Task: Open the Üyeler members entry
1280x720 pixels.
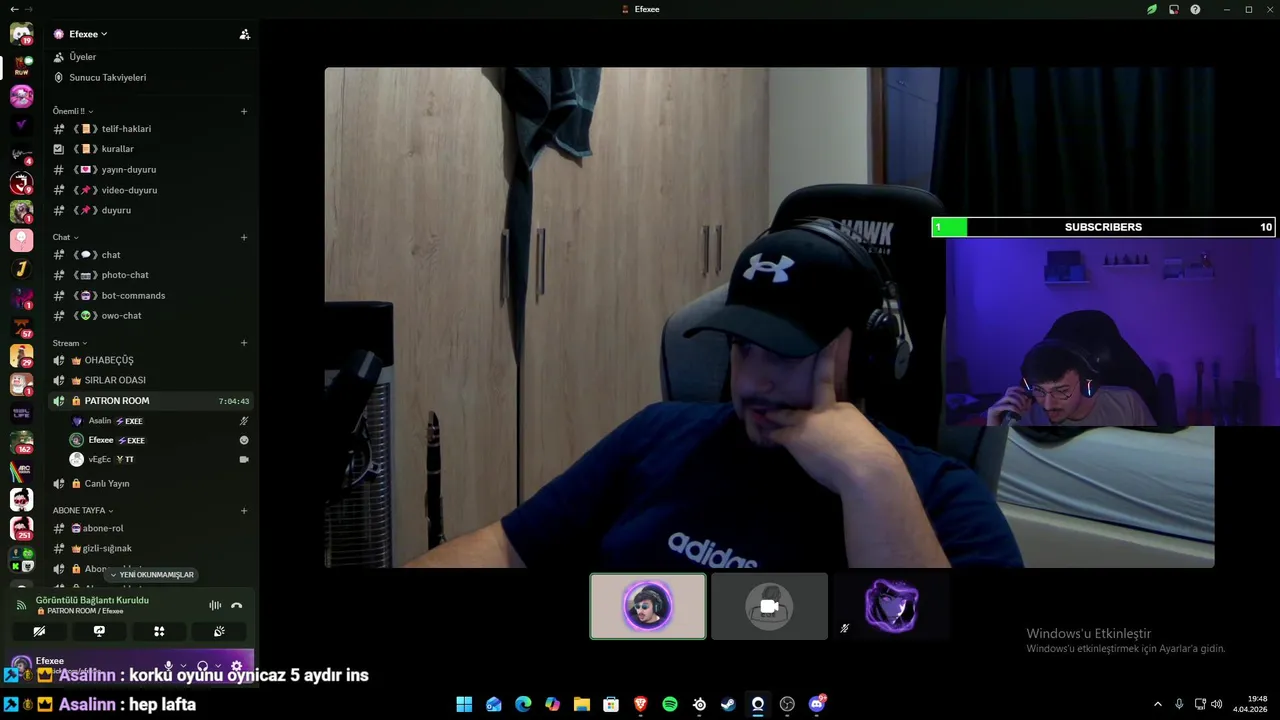Action: click(150, 57)
